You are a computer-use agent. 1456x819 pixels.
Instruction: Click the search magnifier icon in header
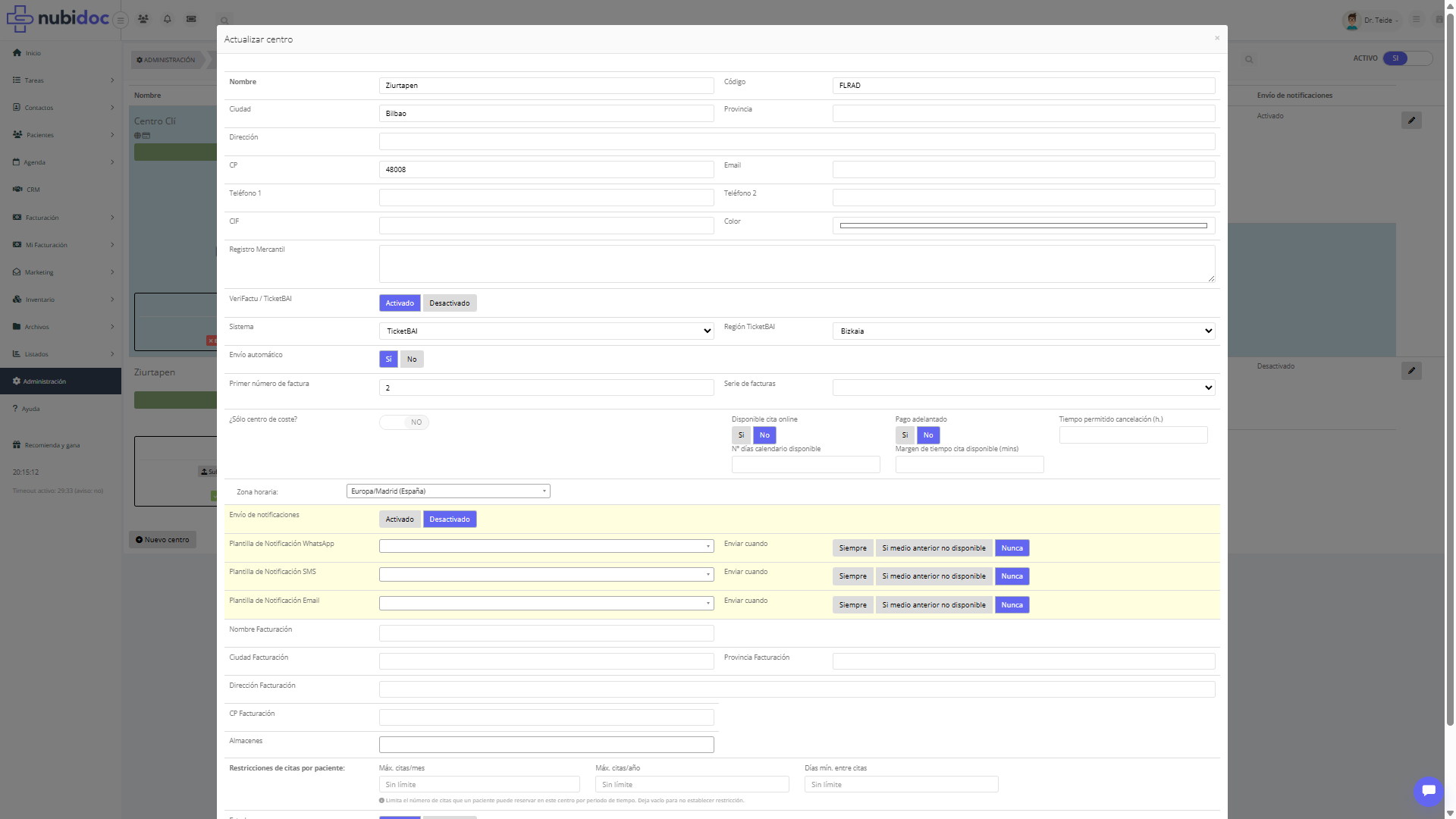point(224,20)
